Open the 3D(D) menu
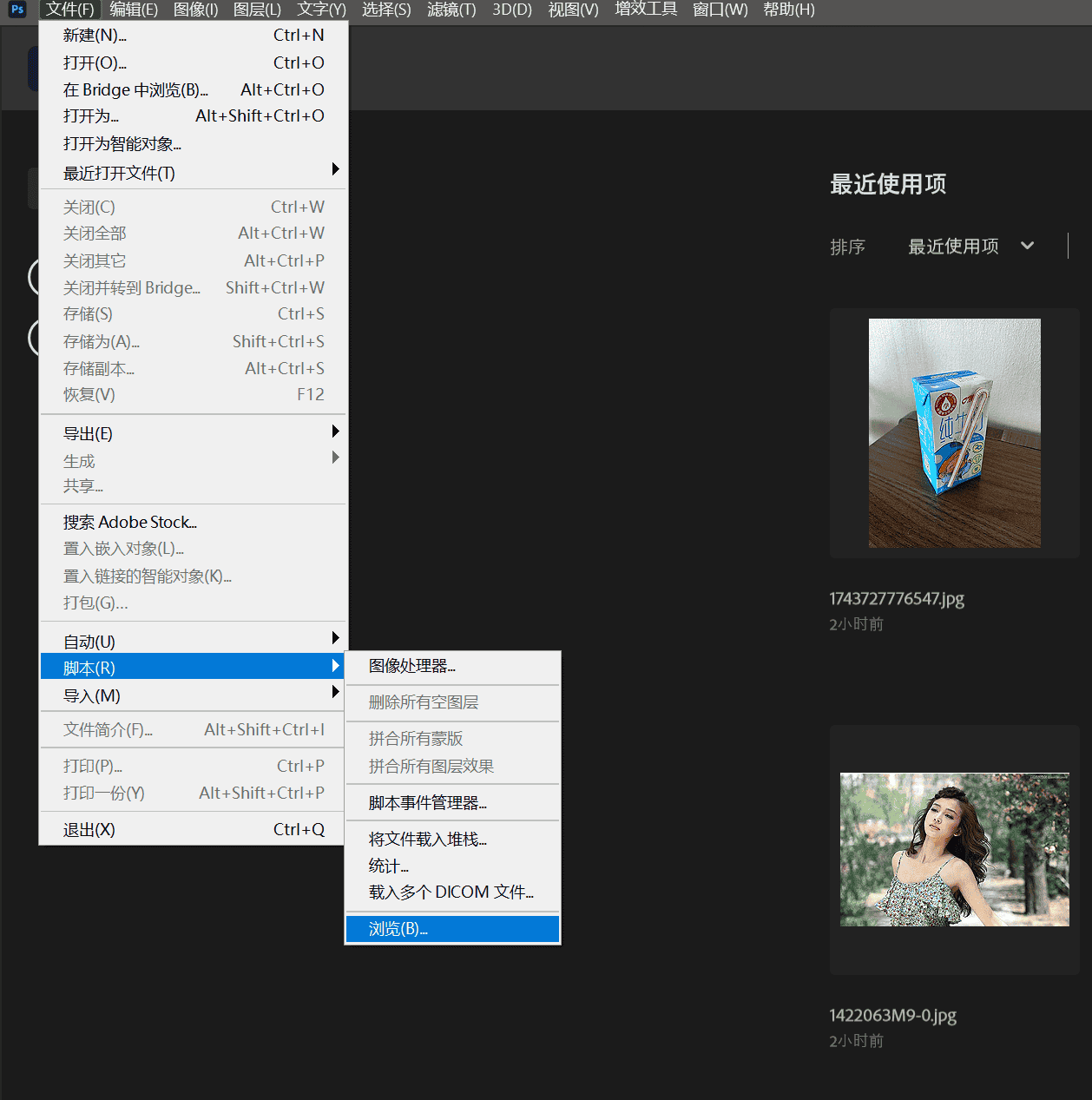Image resolution: width=1092 pixels, height=1100 pixels. (x=512, y=10)
